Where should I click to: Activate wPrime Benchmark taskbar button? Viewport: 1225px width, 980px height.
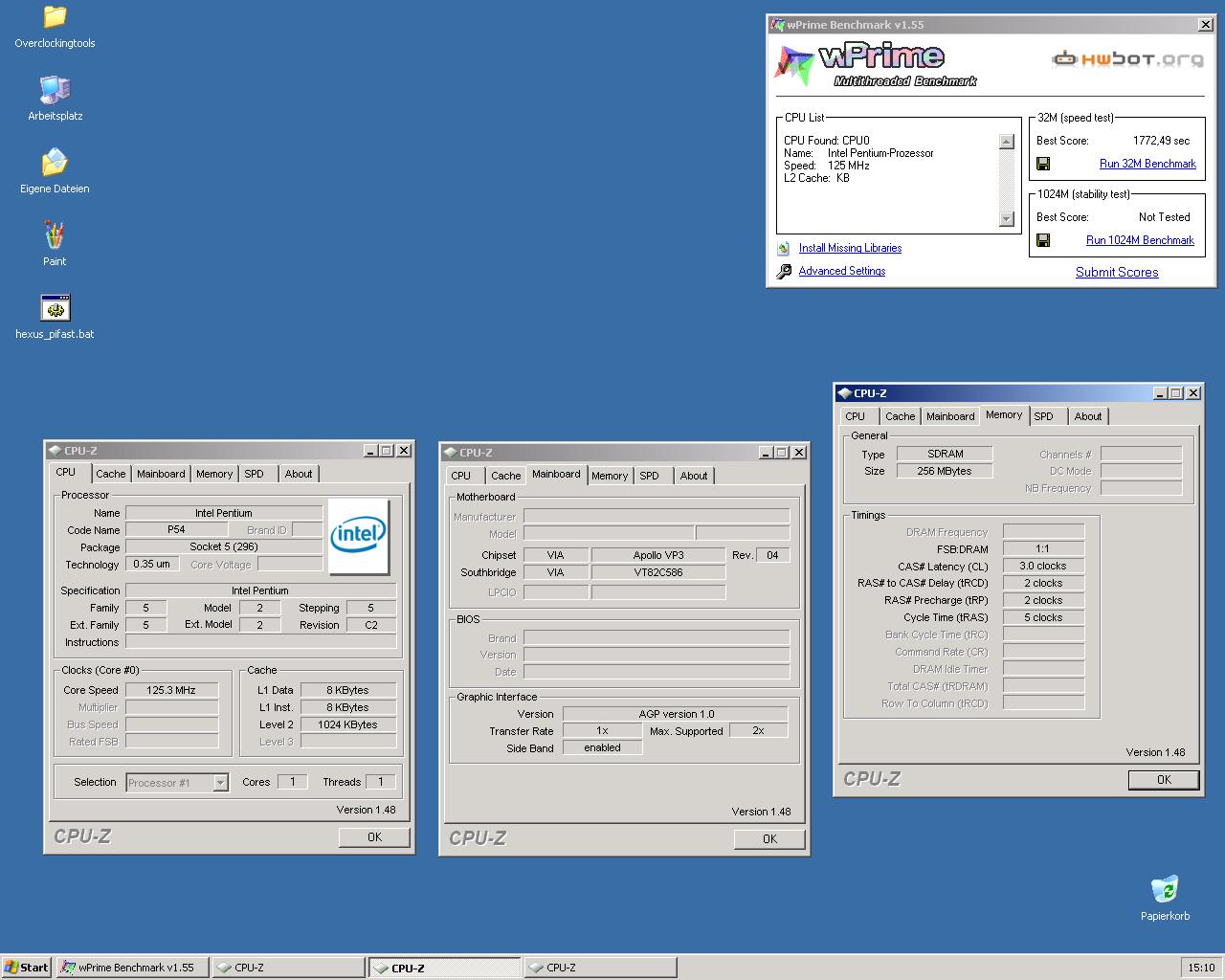(131, 968)
